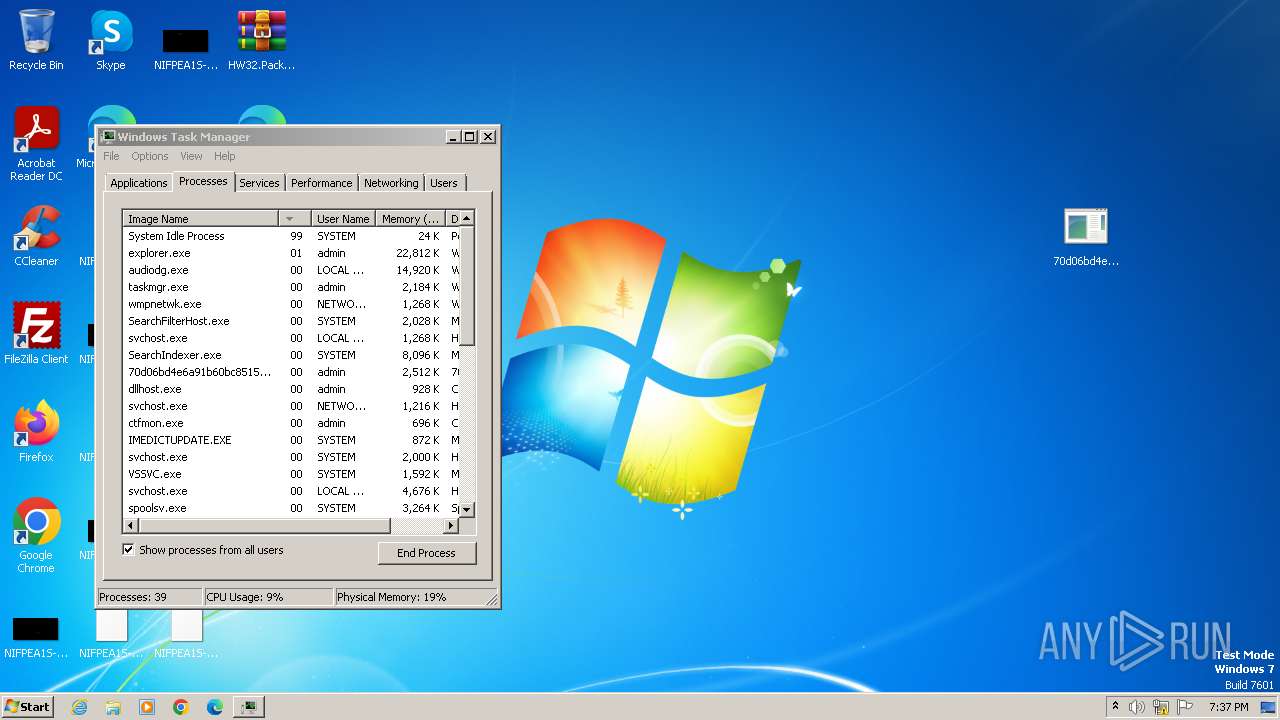The image size is (1280, 720).
Task: Switch to the Services tab
Action: pos(259,183)
